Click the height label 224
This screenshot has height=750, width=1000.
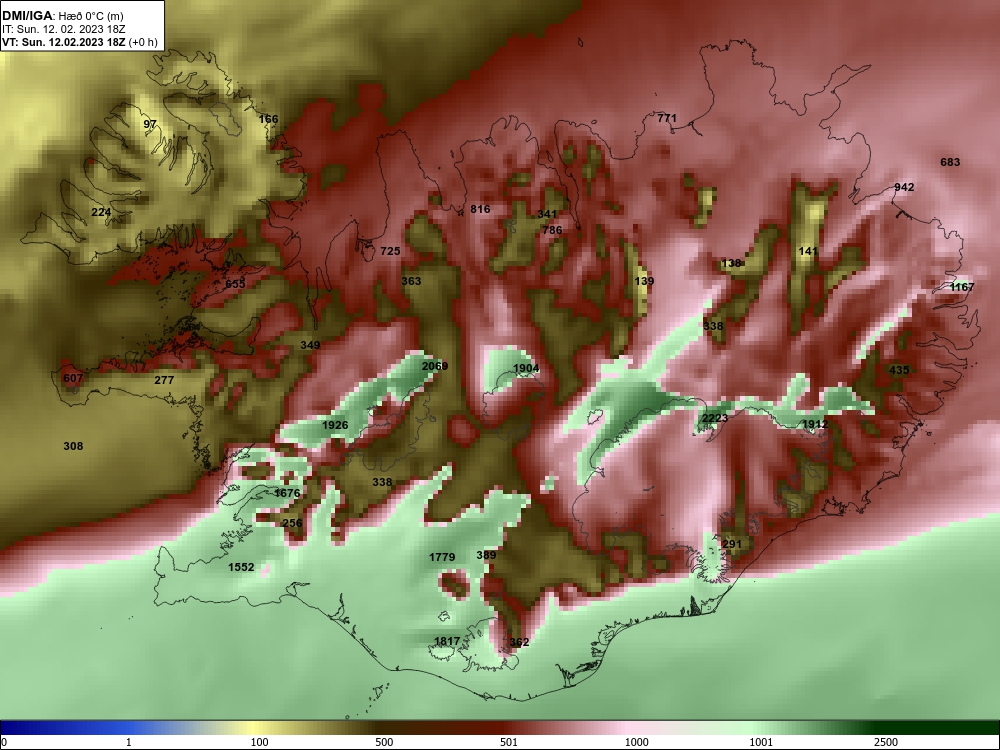101,212
